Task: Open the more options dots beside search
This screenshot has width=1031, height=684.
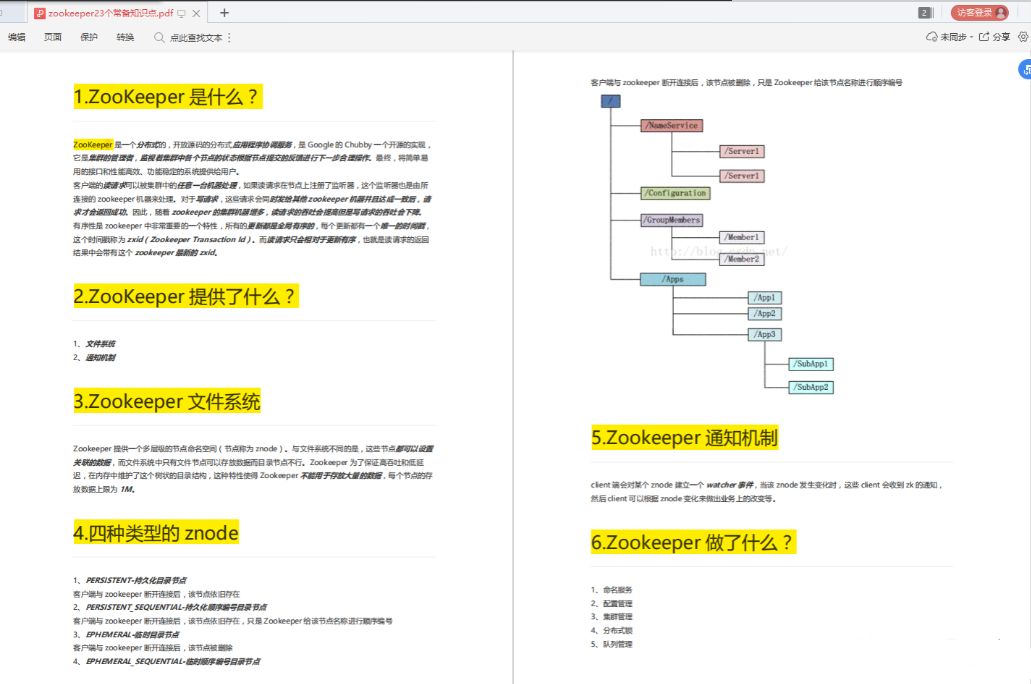Action: pyautogui.click(x=229, y=37)
